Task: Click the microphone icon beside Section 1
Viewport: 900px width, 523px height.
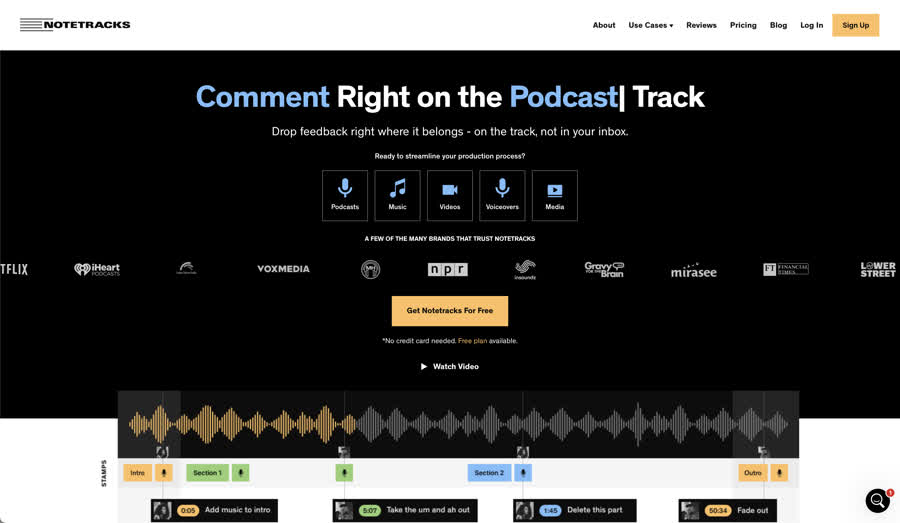Action: pos(241,473)
